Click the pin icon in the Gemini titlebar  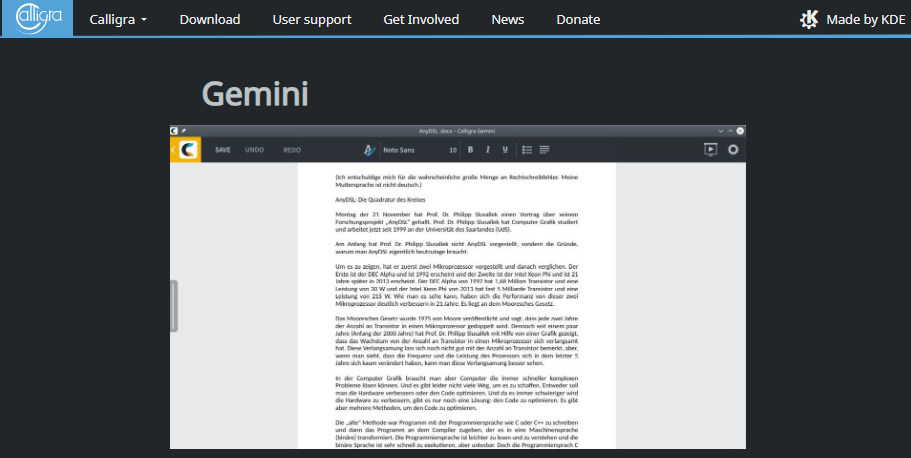(x=184, y=131)
